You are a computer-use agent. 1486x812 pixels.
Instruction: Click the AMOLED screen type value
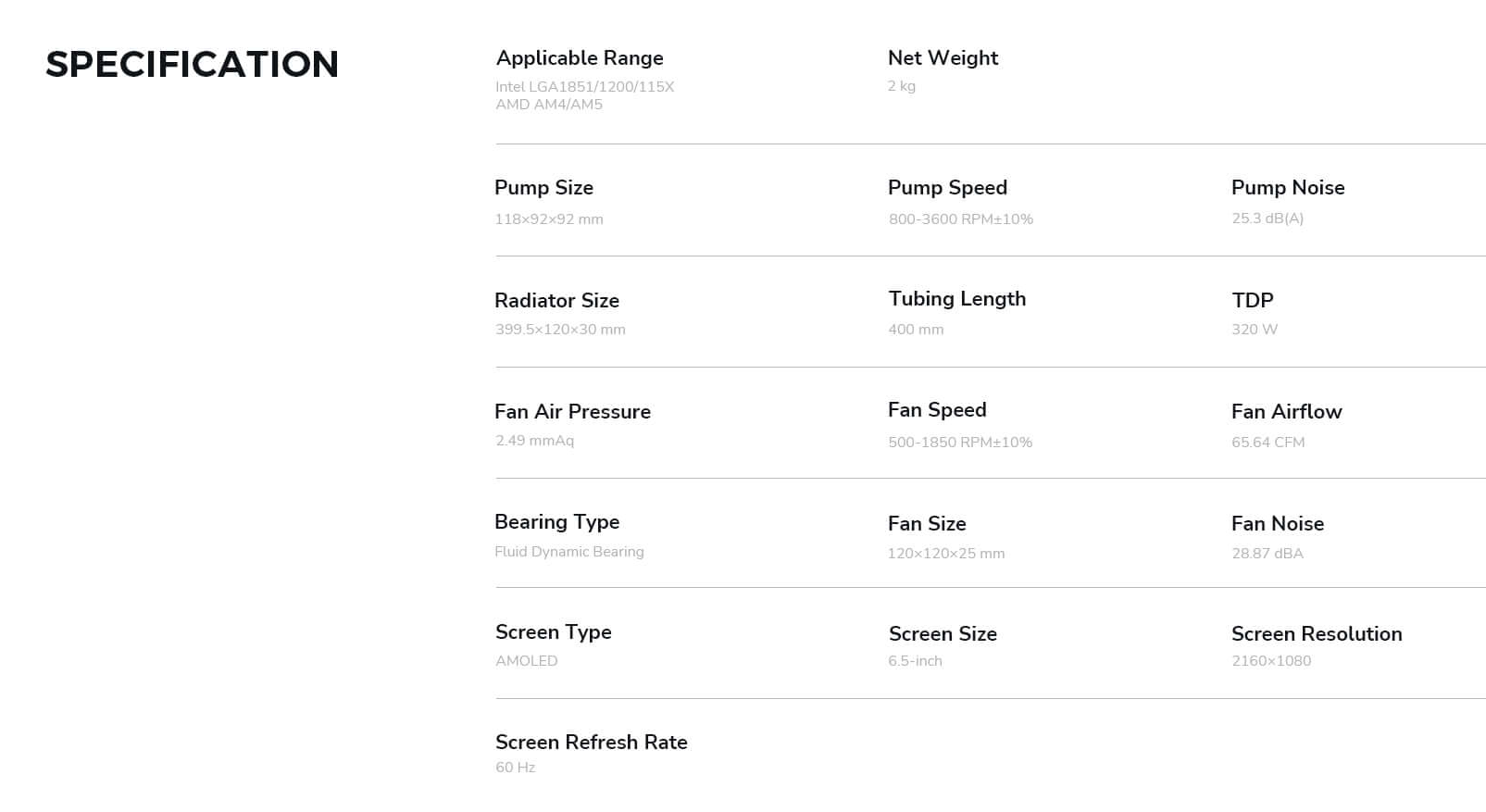pos(527,660)
